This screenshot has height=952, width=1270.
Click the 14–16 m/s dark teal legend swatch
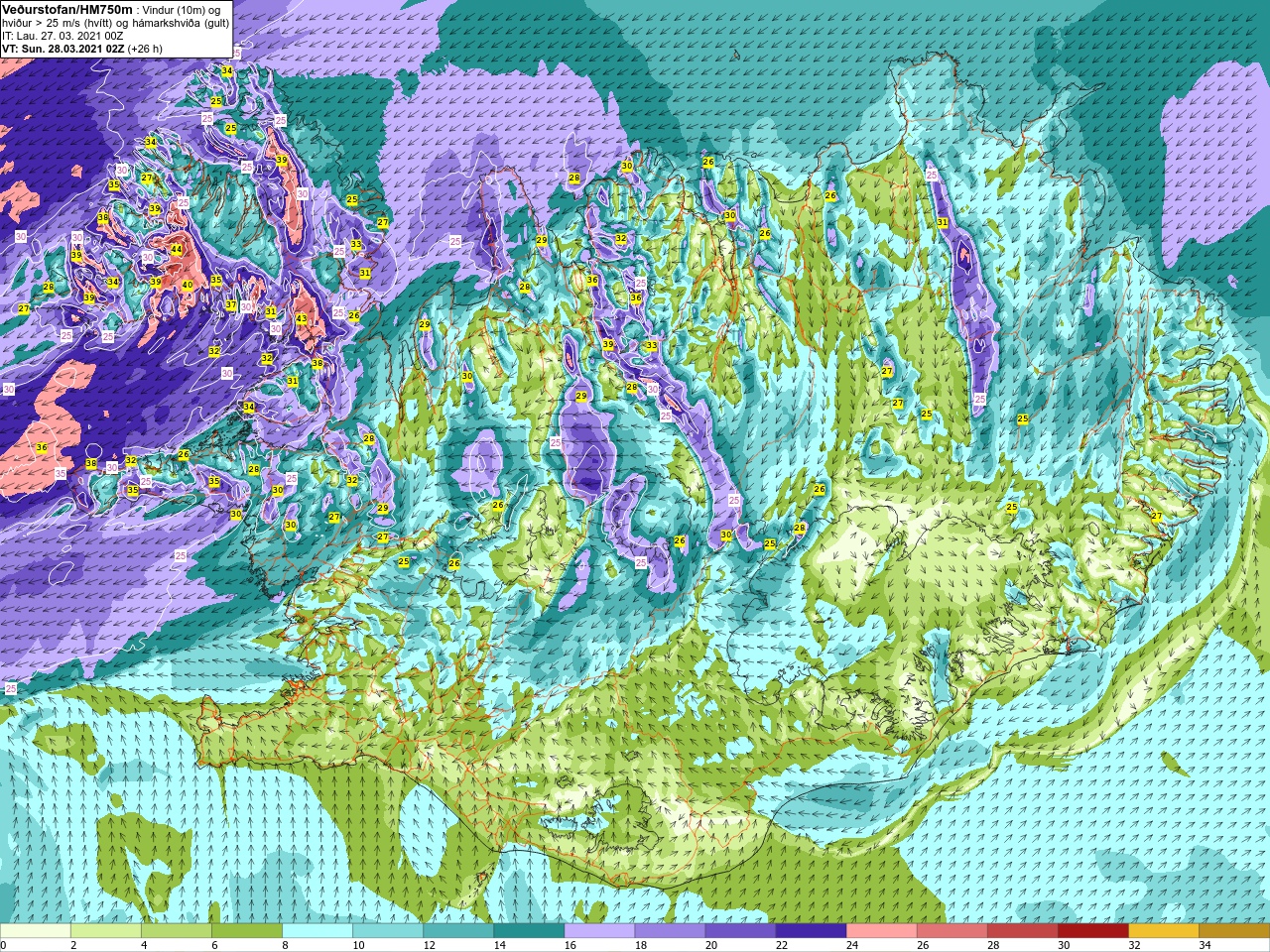click(x=529, y=931)
